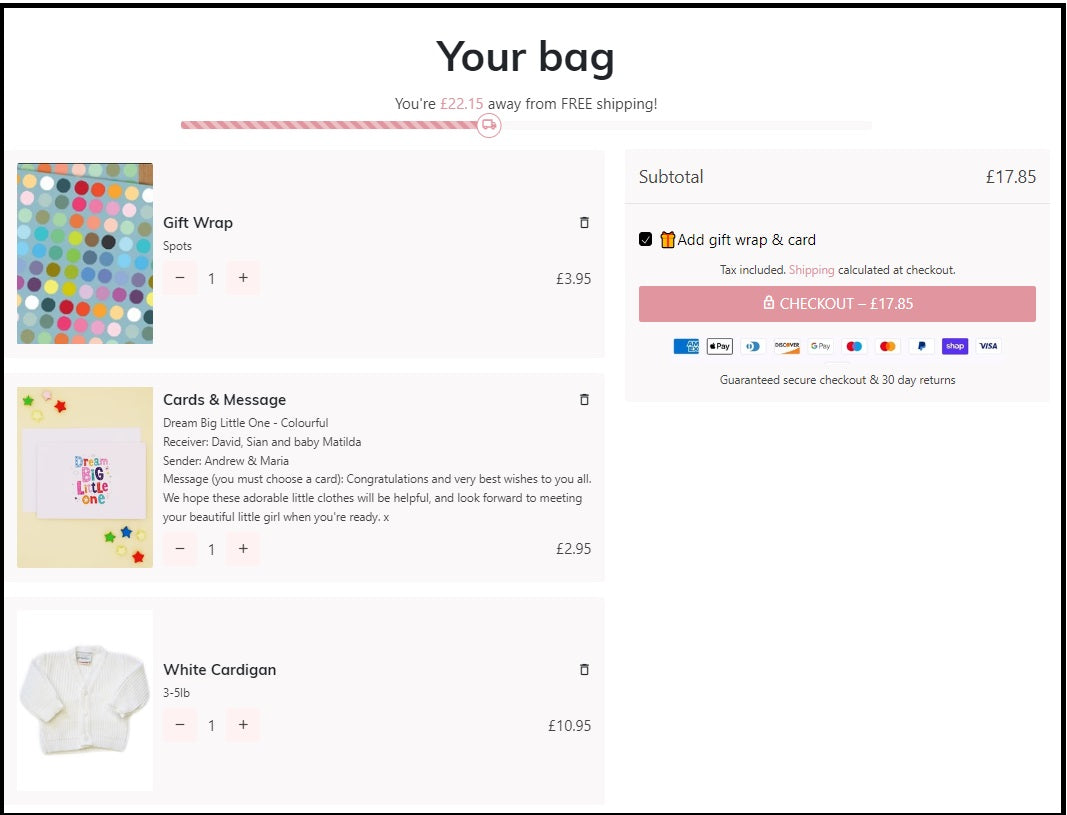Click the Visa payment icon
Image resolution: width=1067 pixels, height=815 pixels.
pos(988,346)
